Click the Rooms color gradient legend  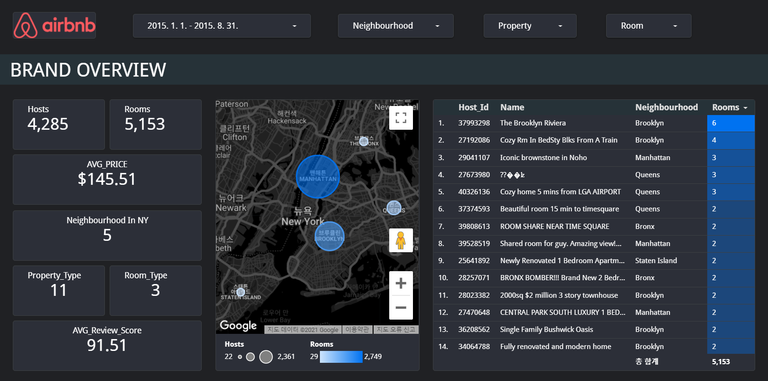[x=341, y=357]
